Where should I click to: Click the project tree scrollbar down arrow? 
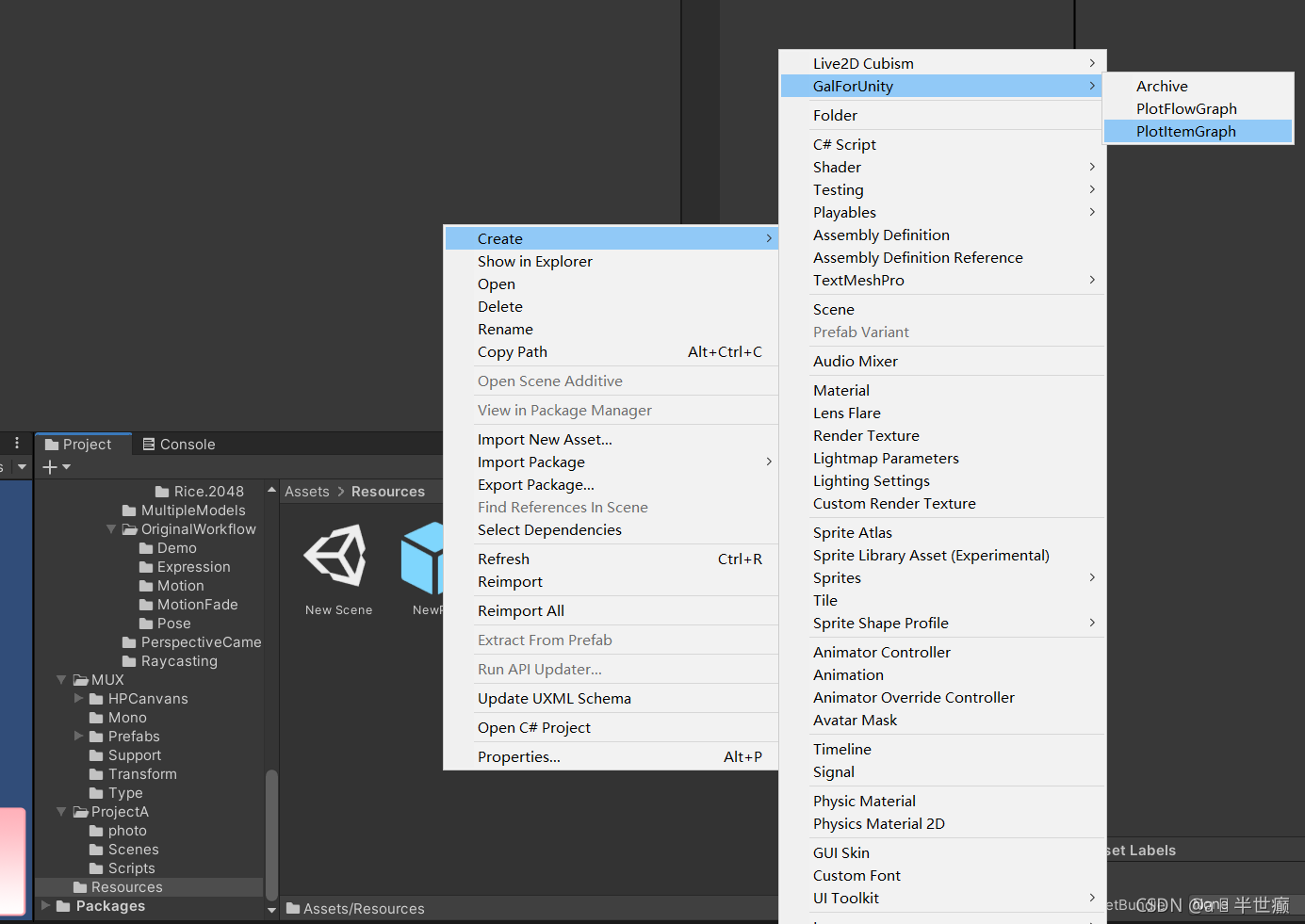(271, 910)
